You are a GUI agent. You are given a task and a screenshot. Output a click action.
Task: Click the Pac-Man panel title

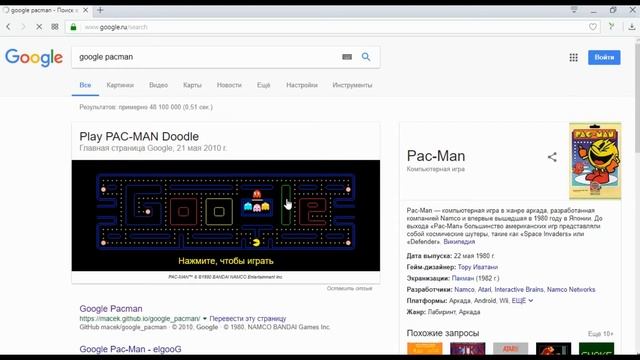436,156
